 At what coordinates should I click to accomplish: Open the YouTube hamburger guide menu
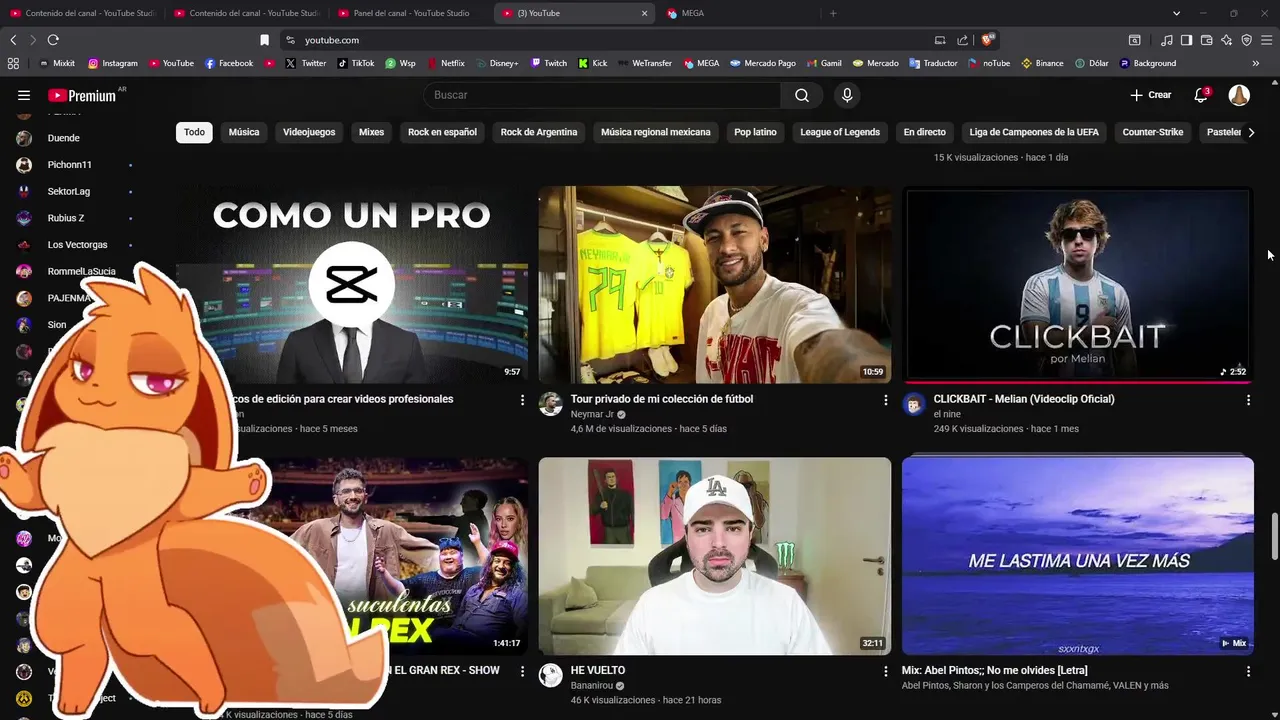[24, 95]
